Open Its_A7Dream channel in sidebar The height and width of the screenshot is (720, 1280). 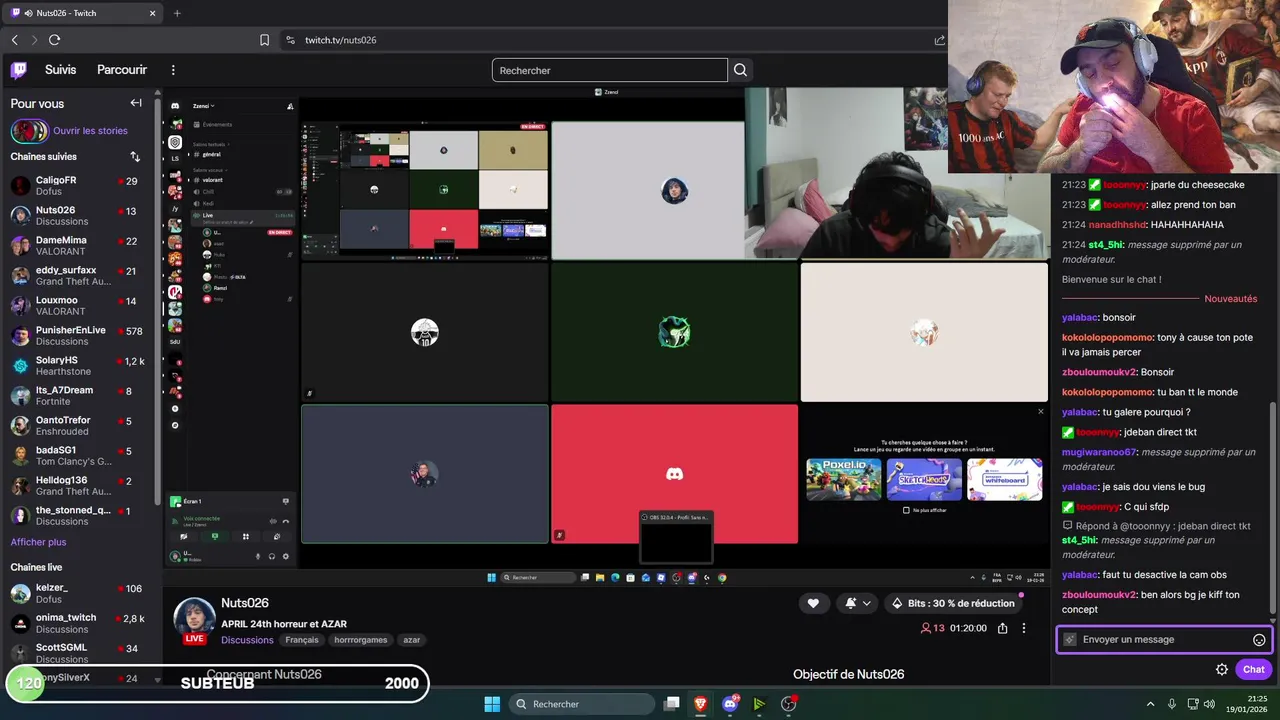tap(78, 396)
